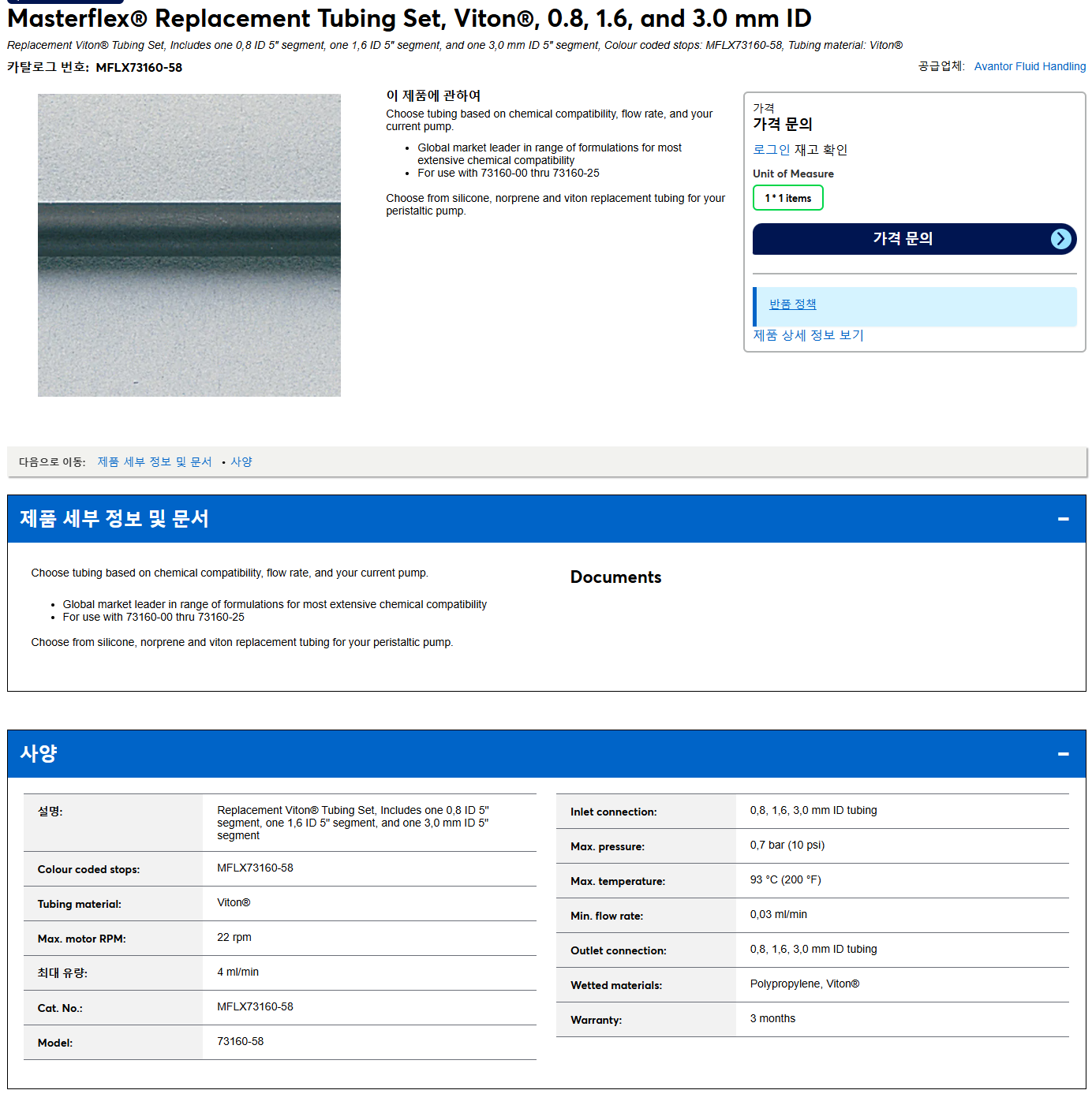Screen dimensions: 1092x1105
Task: Click the 3 months warranty value
Action: [772, 1019]
